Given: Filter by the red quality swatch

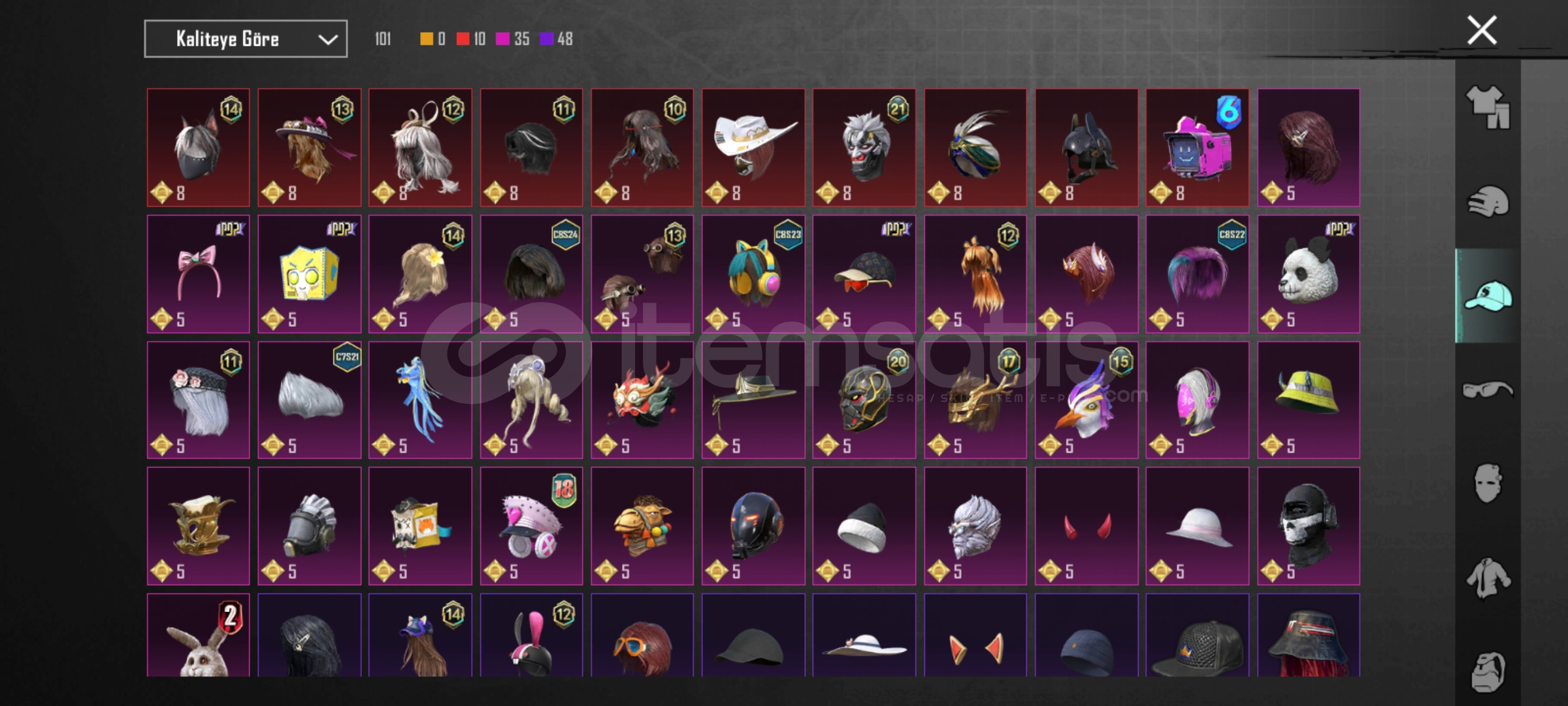Looking at the screenshot, I should [x=463, y=39].
